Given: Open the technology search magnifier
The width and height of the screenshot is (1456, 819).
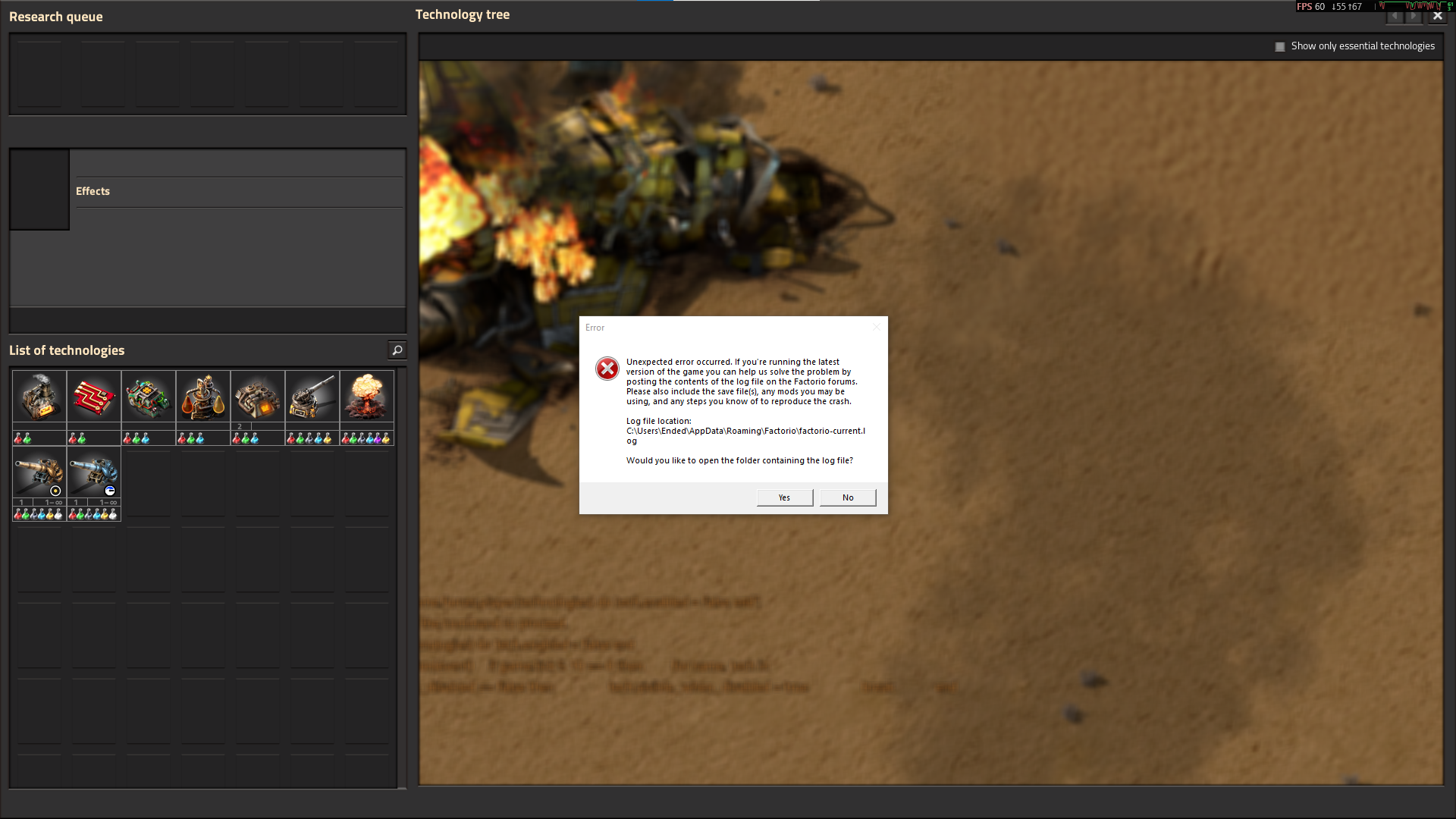Looking at the screenshot, I should point(397,350).
